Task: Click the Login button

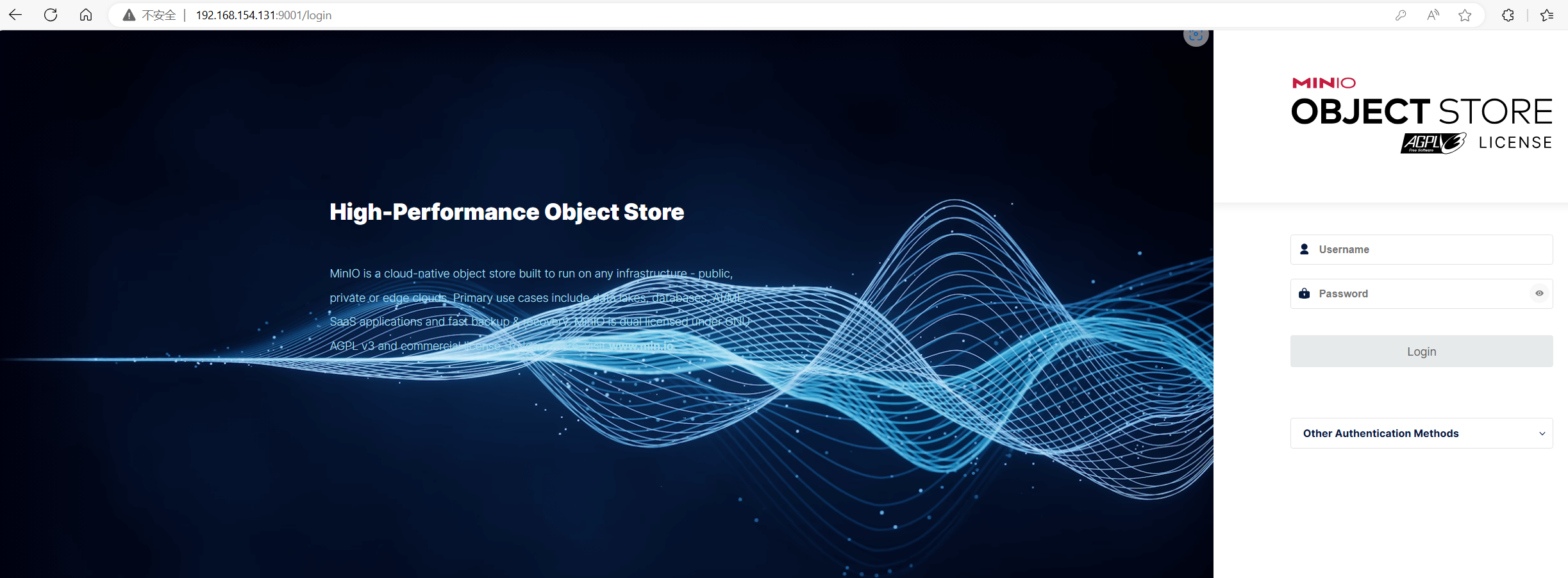Action: [x=1421, y=351]
